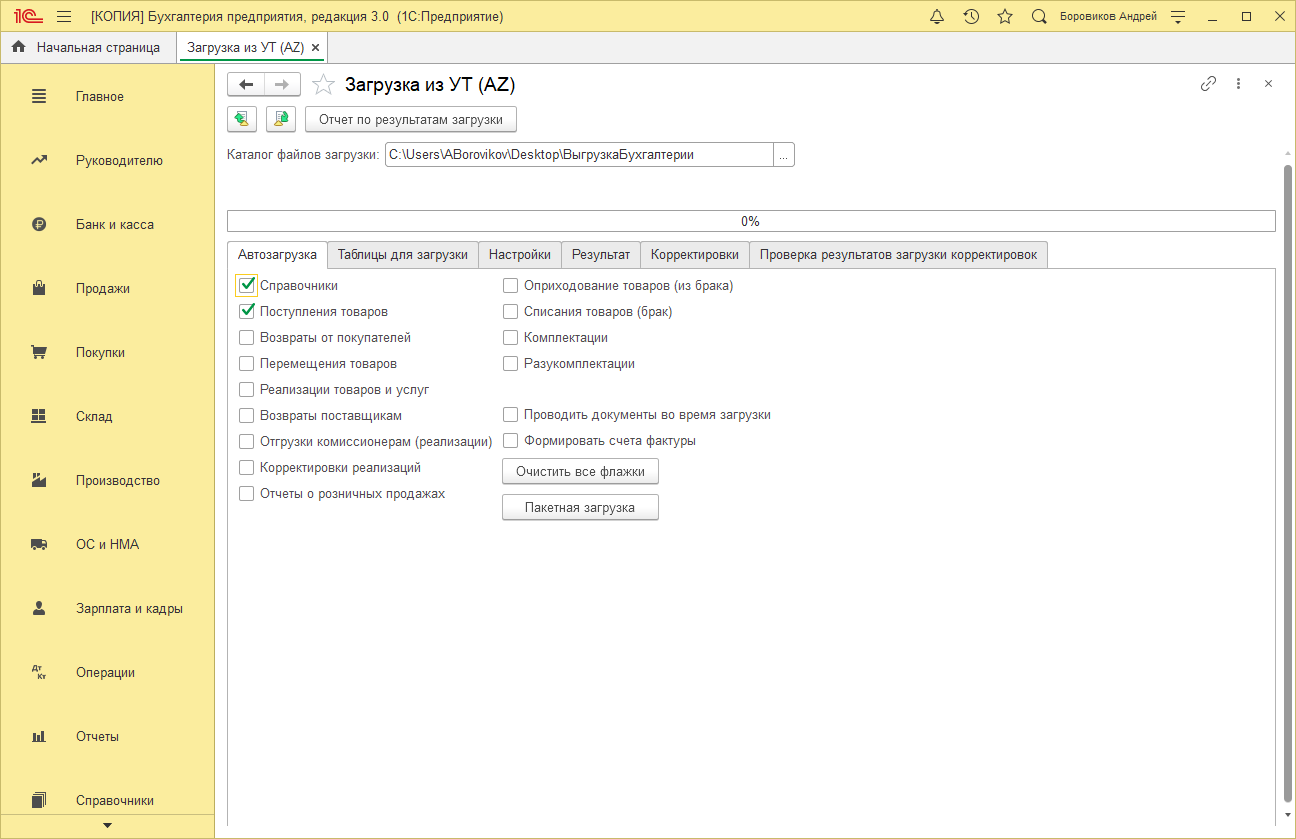Viewport: 1296px width, 839px height.
Task: Enable Возвраты от покупателей checkbox
Action: (247, 338)
